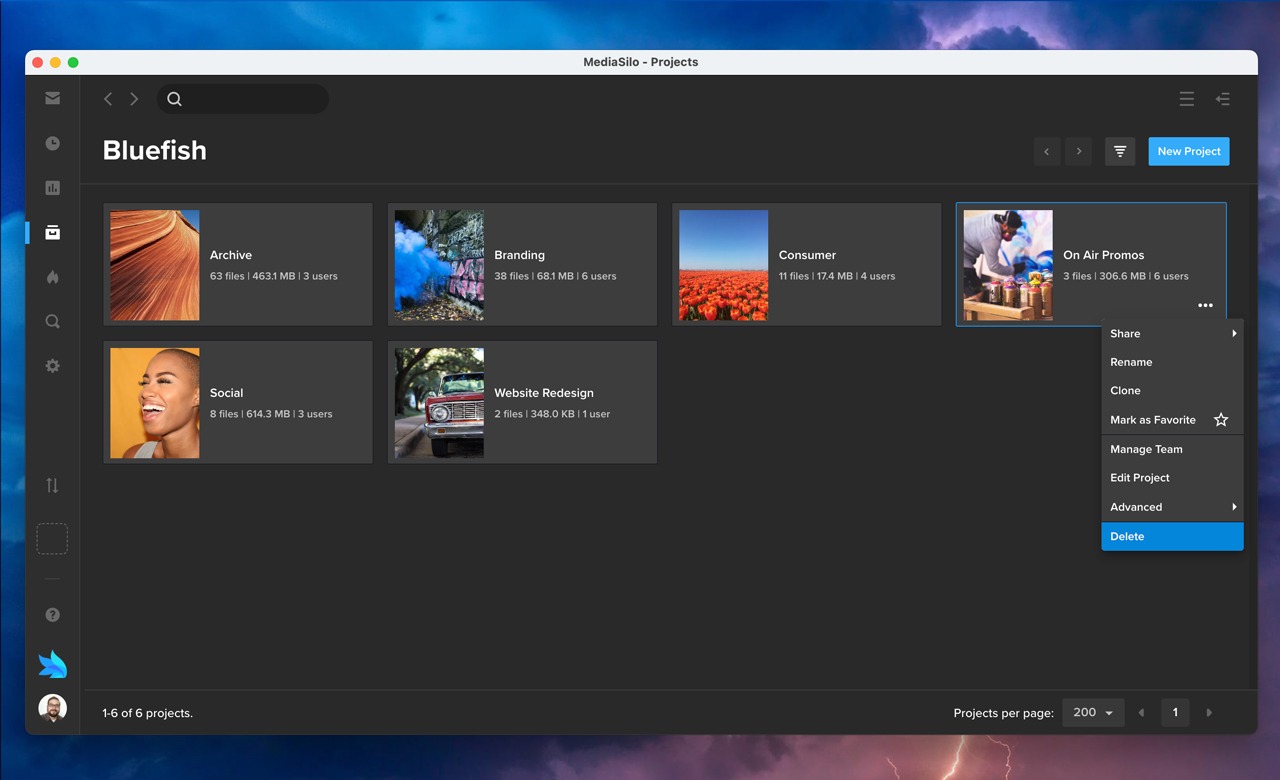Choose Delete from the context menu
Screen dimensions: 1280x780
click(x=1172, y=536)
